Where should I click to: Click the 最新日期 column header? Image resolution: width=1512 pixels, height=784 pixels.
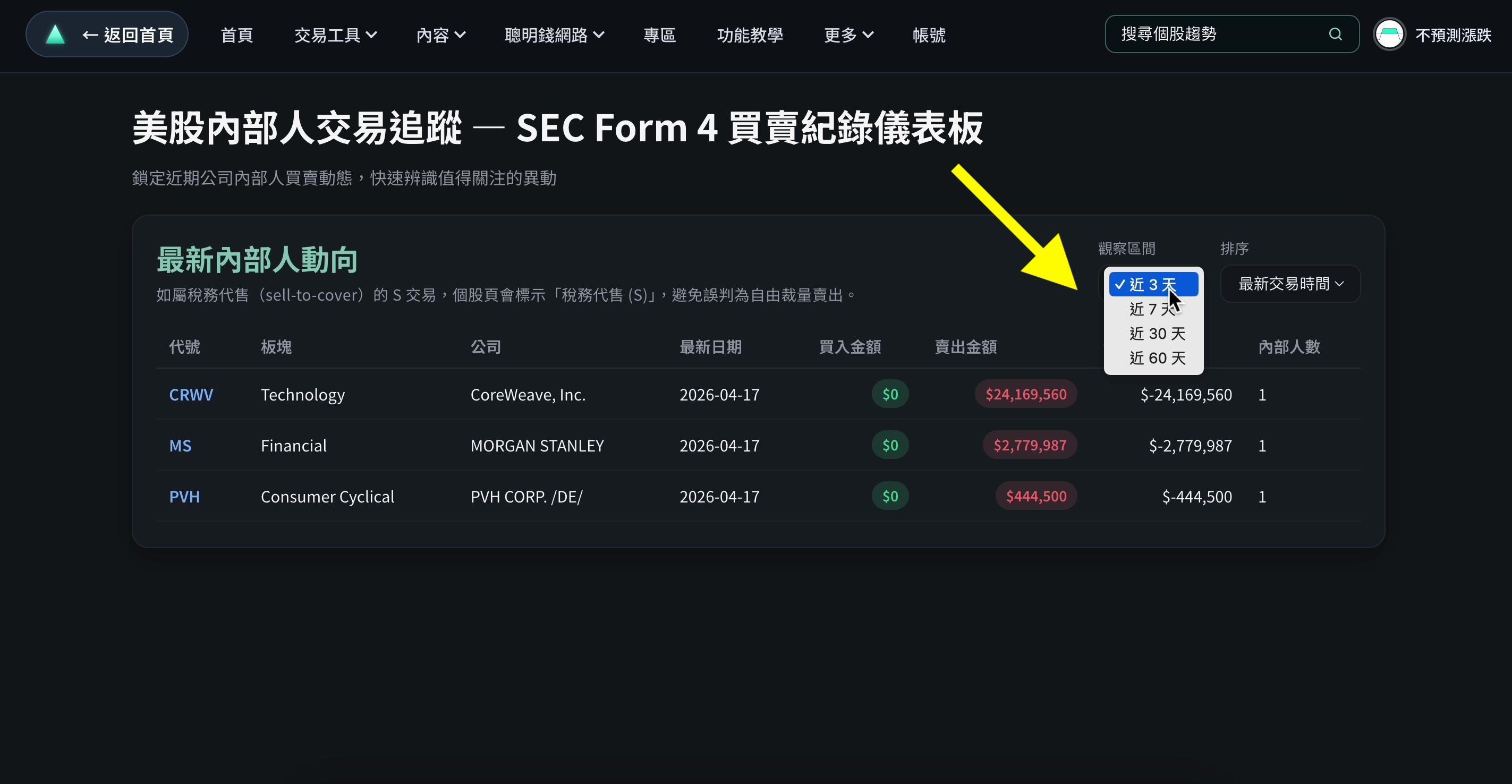(711, 347)
